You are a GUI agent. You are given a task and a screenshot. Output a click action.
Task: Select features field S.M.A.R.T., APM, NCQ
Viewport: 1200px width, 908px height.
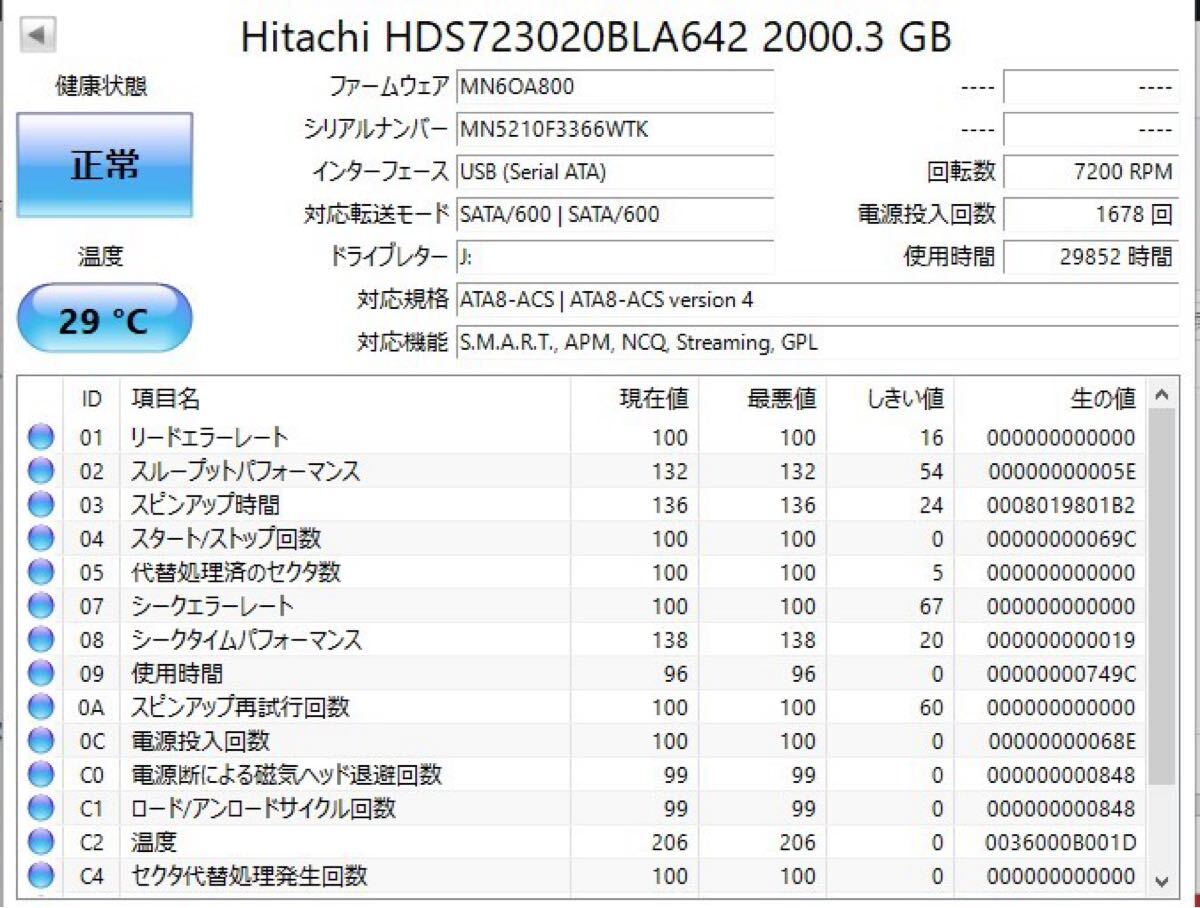tap(817, 343)
